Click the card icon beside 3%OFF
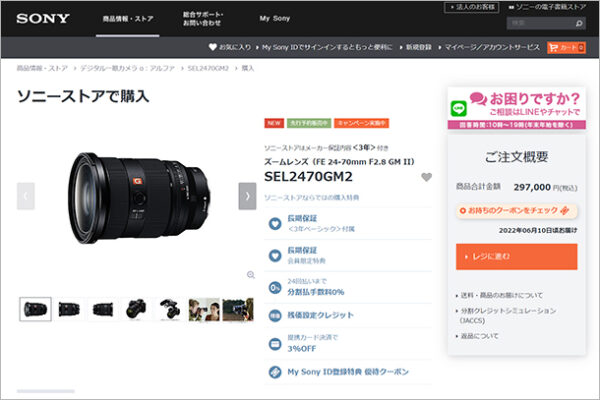600x400 pixels. coord(275,344)
